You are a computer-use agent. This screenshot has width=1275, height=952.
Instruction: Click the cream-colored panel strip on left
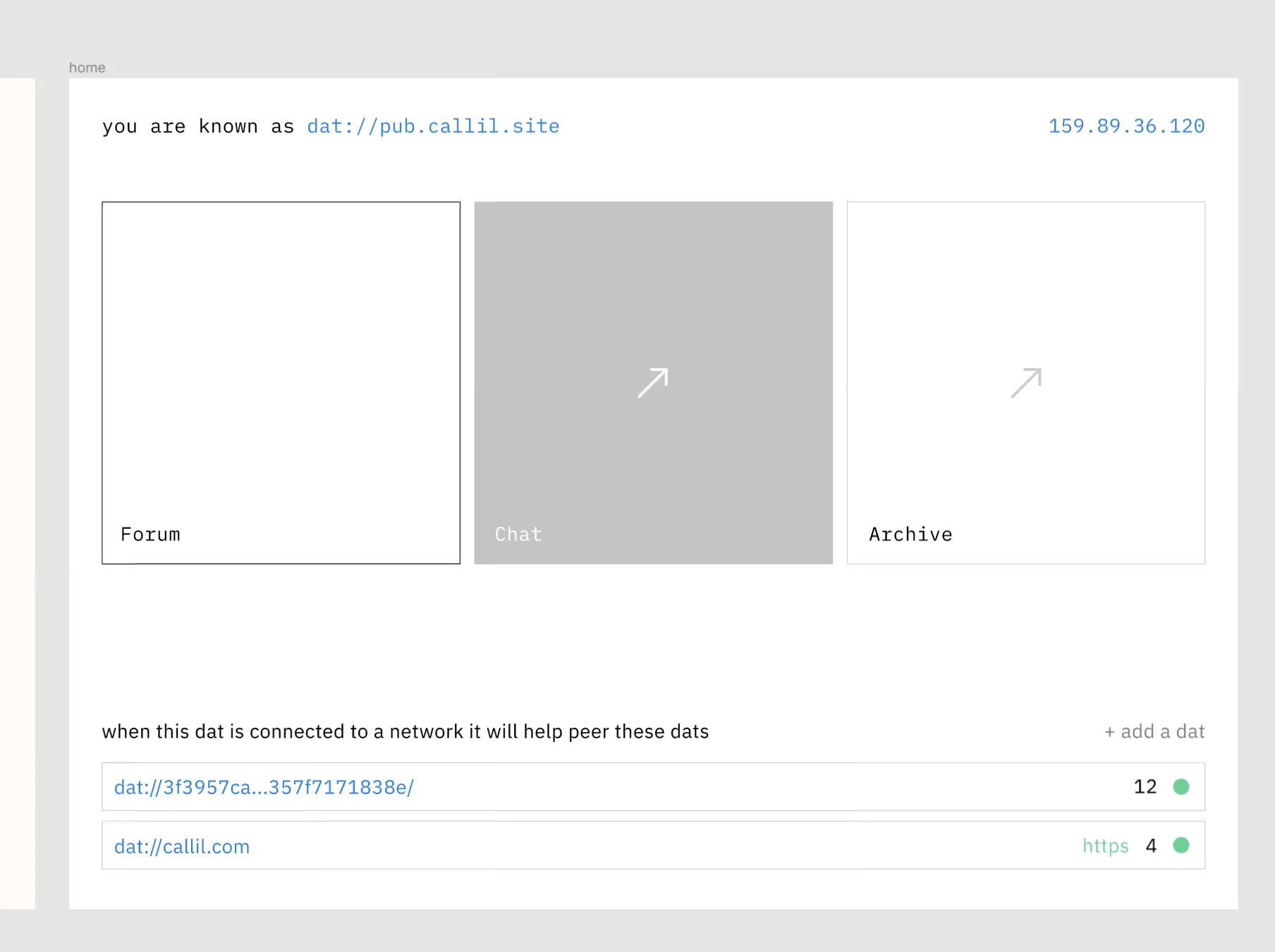click(x=17, y=494)
